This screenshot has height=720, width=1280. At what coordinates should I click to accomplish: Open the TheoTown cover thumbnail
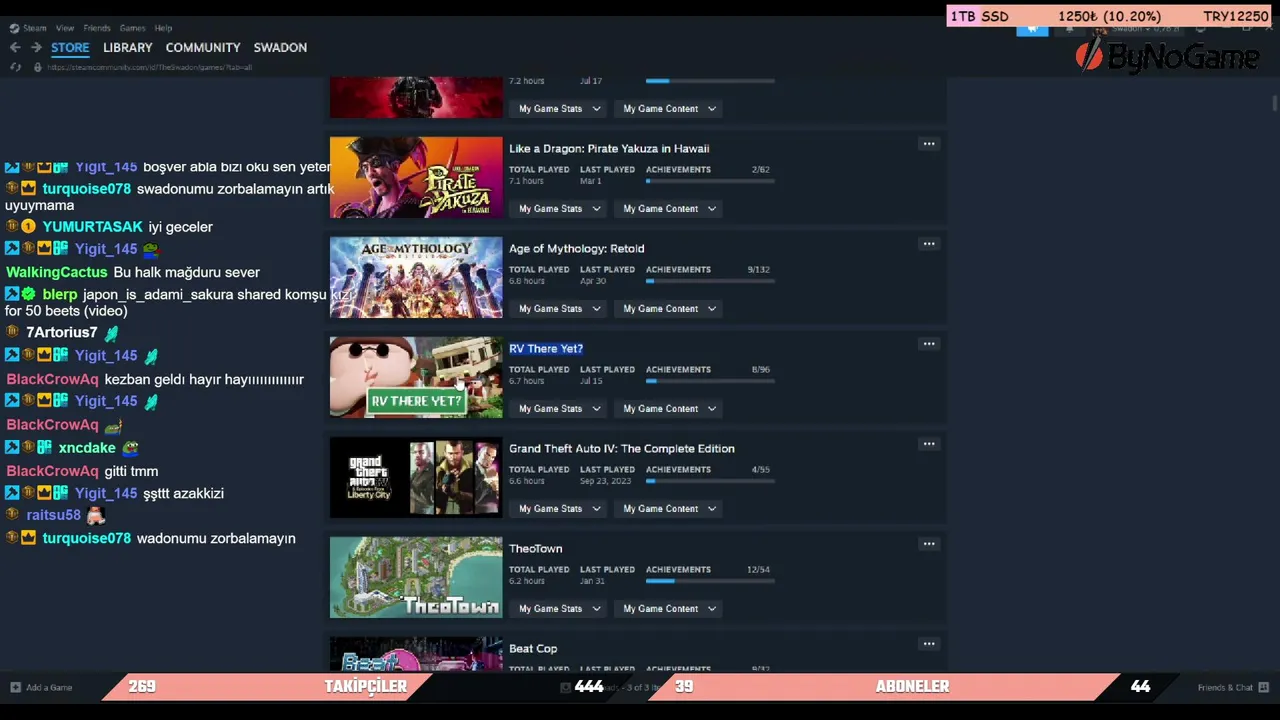(x=416, y=577)
